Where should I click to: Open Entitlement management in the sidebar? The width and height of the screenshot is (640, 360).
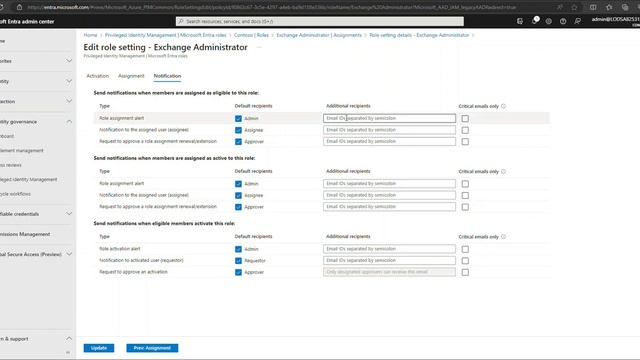[x=22, y=151]
